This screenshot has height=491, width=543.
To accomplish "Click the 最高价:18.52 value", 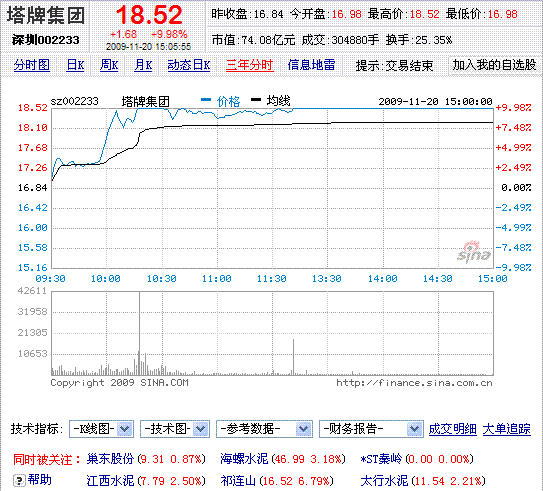I will [403, 14].
